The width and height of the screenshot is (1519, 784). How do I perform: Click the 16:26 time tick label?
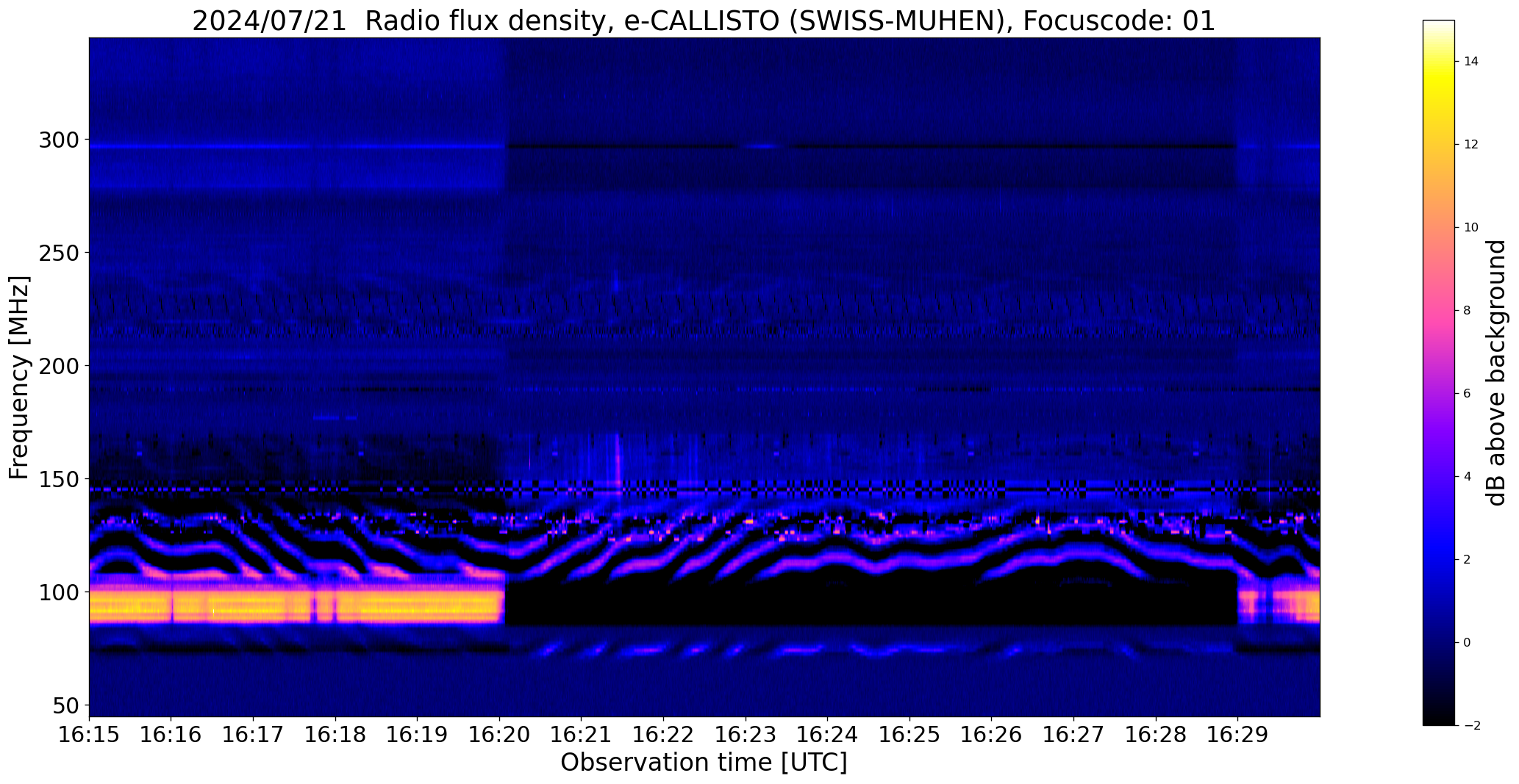coord(992,735)
